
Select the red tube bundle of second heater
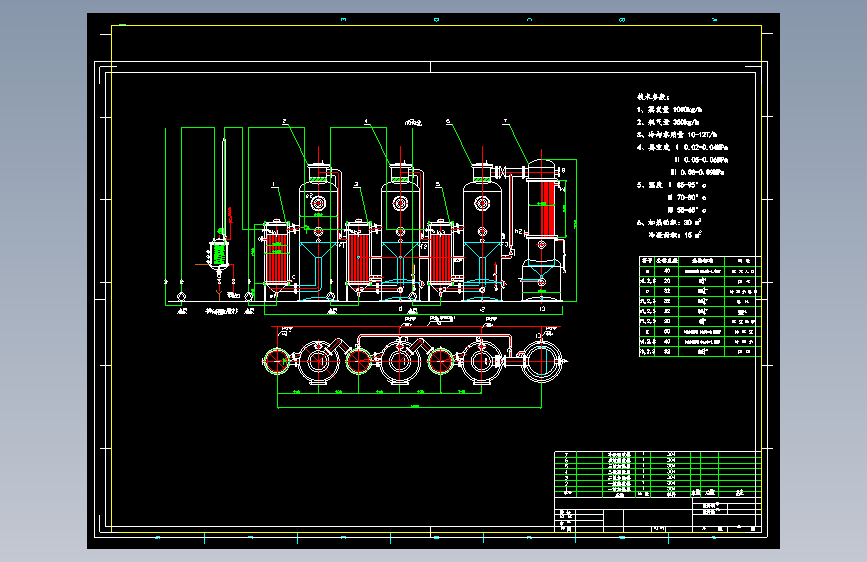pos(359,258)
